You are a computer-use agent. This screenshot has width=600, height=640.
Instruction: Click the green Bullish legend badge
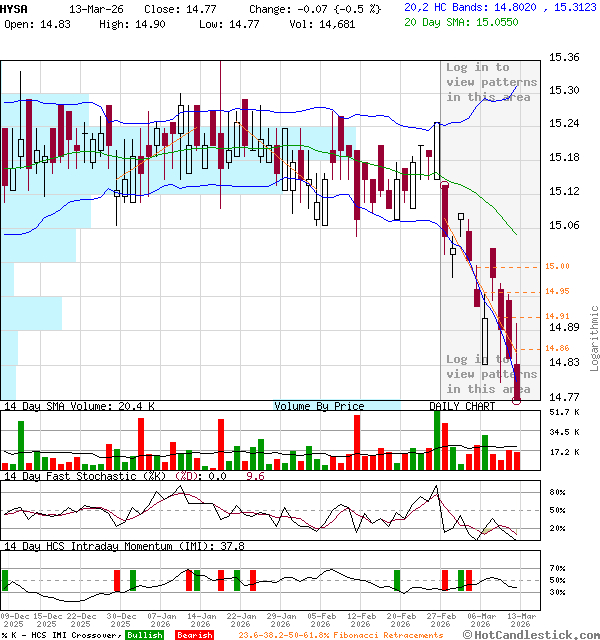click(x=145, y=635)
